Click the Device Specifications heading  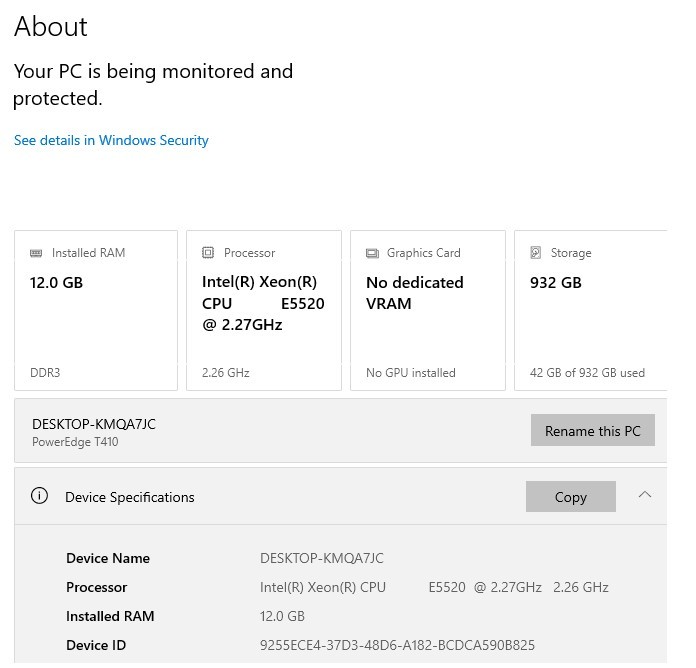tap(130, 498)
